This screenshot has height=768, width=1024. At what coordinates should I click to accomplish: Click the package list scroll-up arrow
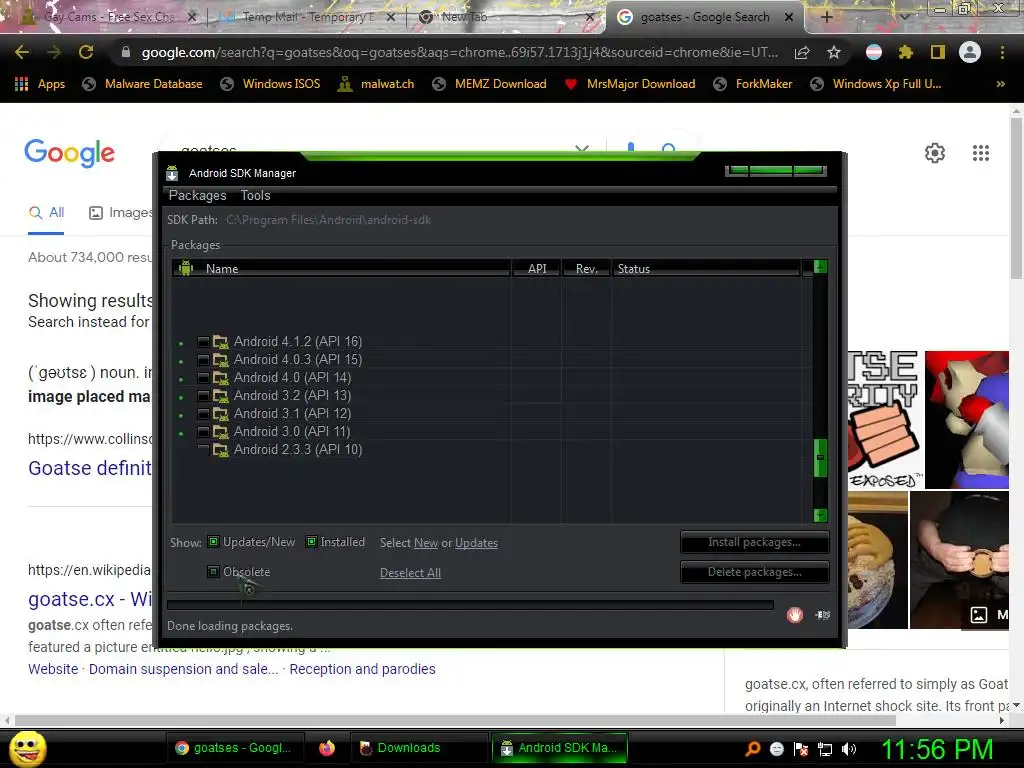pos(821,266)
